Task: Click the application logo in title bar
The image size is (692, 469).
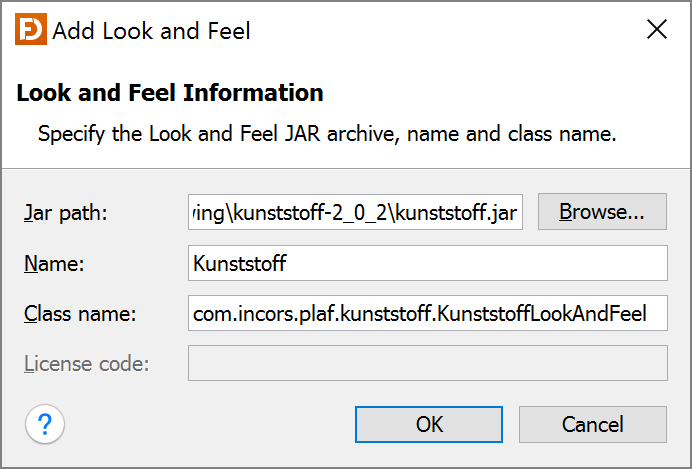Action: 30,30
